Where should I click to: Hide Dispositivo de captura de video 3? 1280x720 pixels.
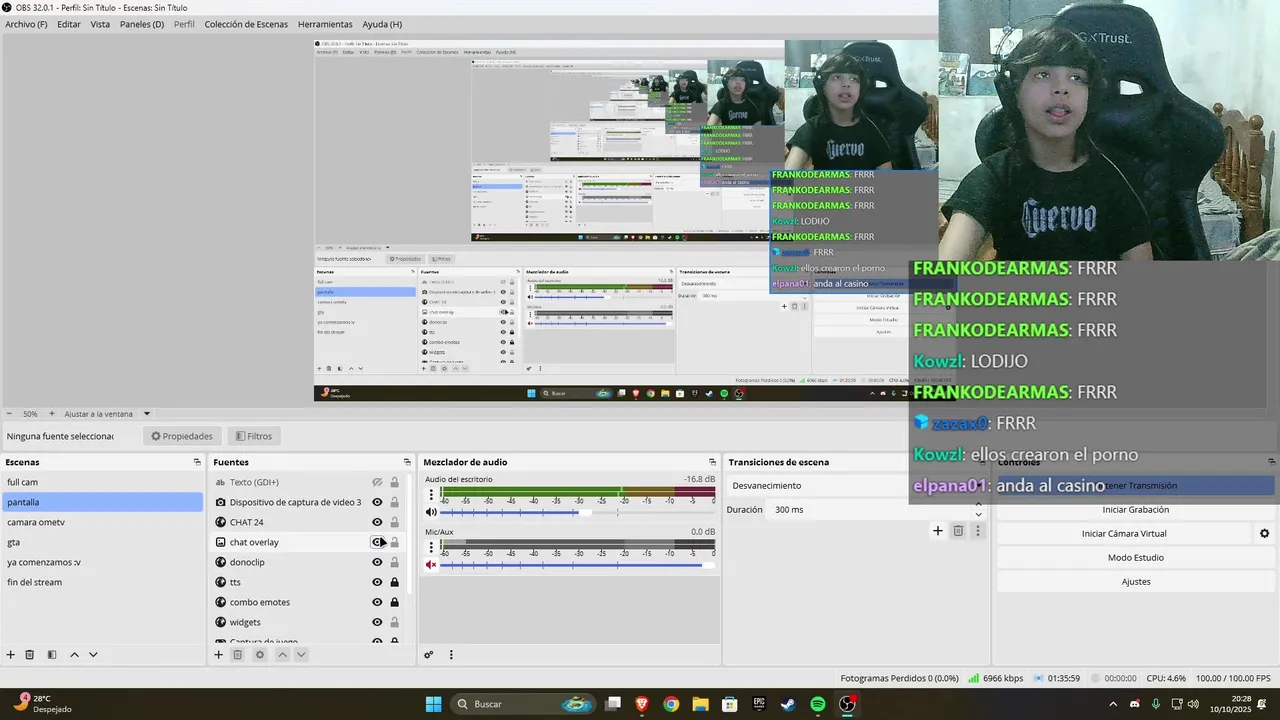point(377,502)
